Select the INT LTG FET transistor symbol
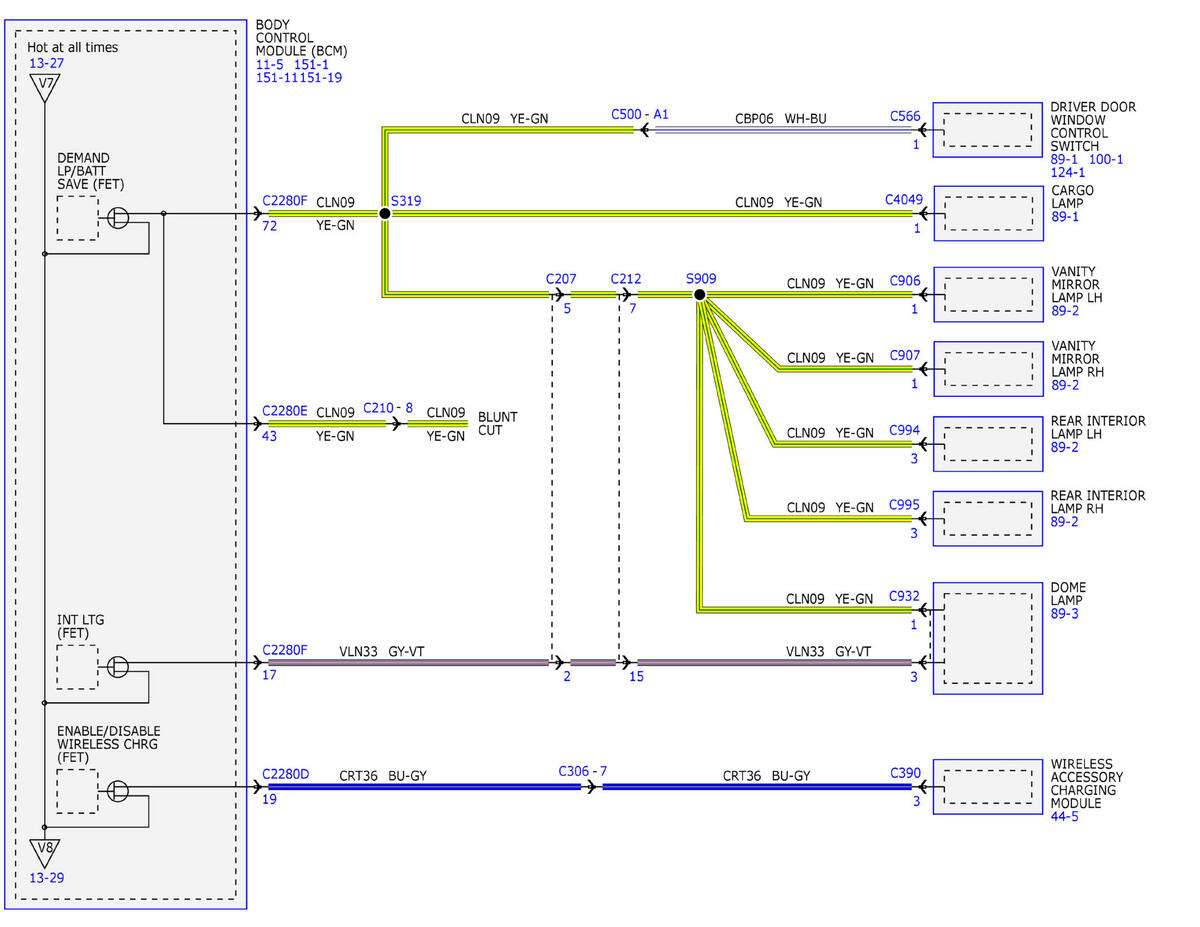Viewport: 1200px width, 927px height. coord(118,666)
